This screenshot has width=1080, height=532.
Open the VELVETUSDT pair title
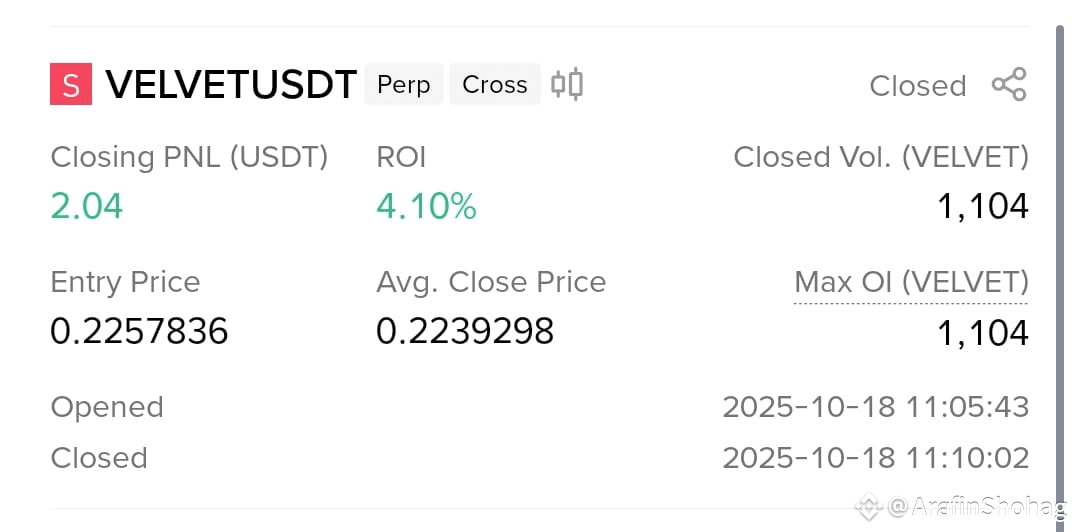[x=231, y=85]
